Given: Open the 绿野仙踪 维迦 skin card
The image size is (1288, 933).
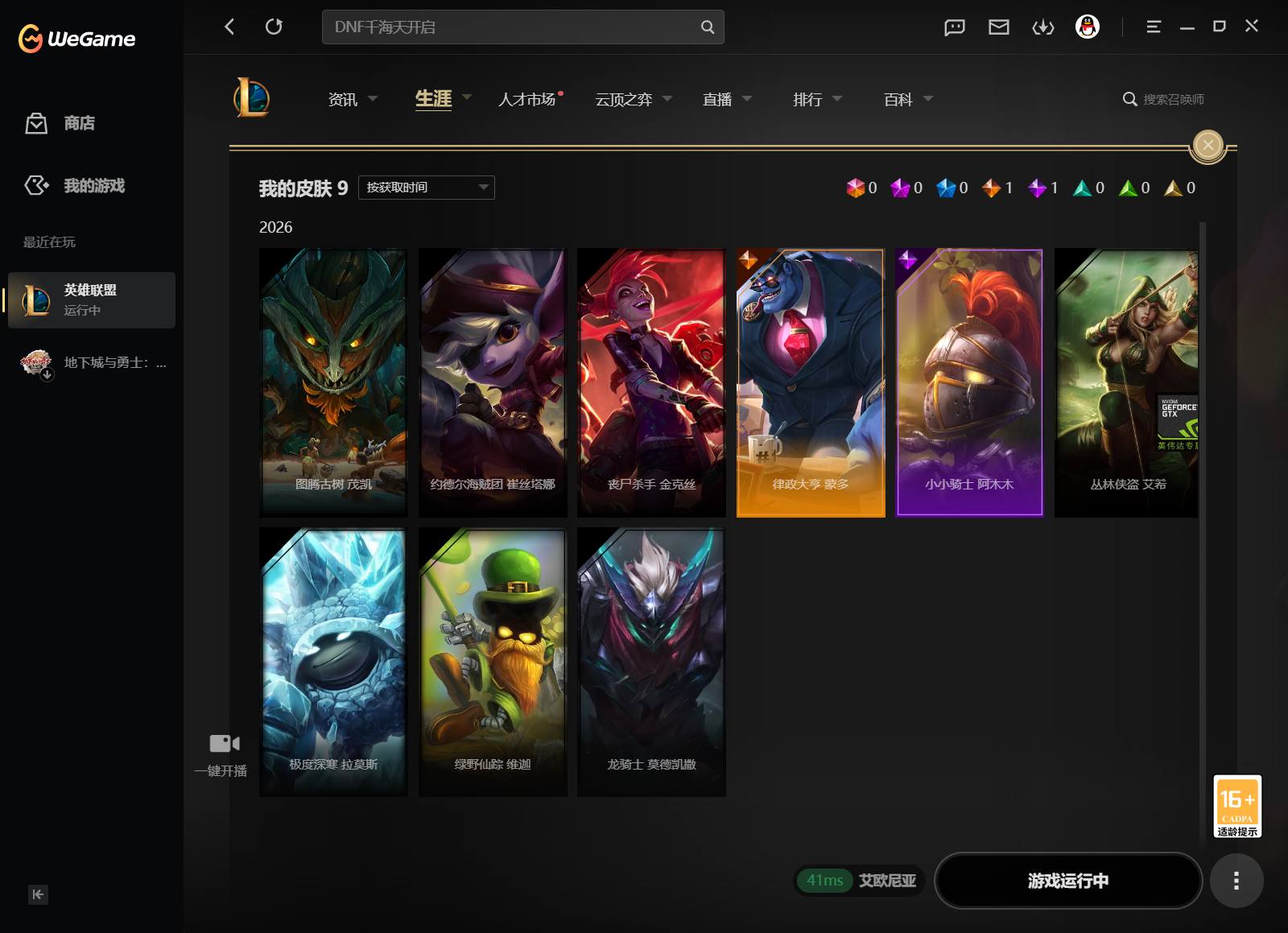Looking at the screenshot, I should [x=493, y=663].
